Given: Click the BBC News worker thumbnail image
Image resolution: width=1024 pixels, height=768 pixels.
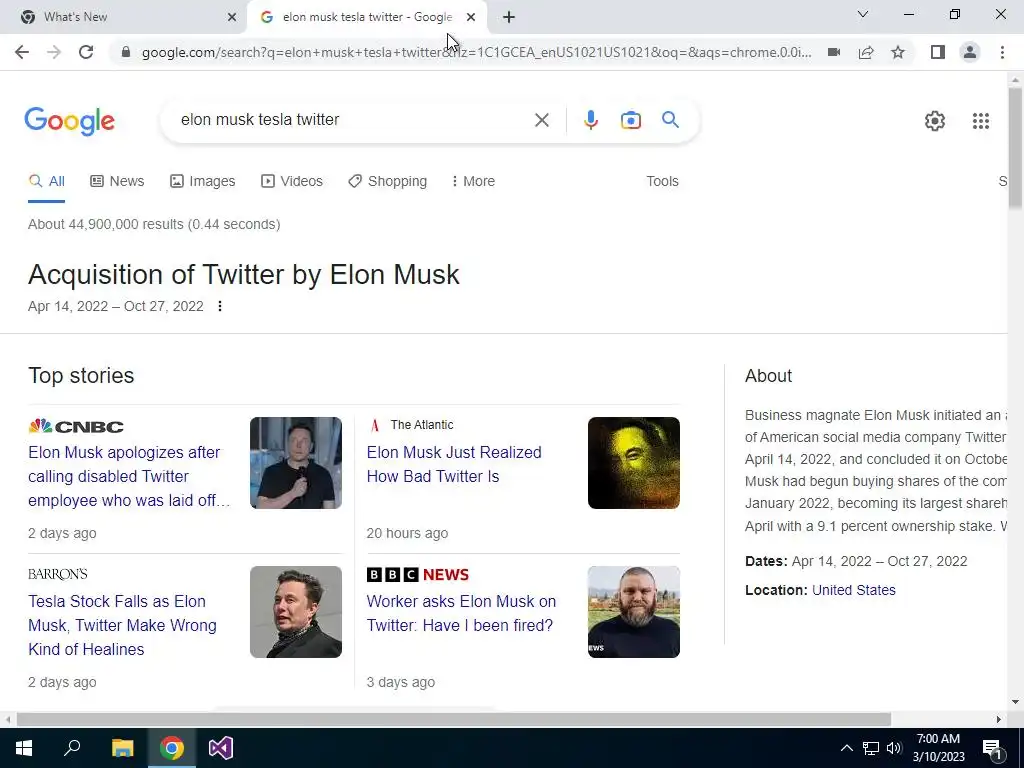Looking at the screenshot, I should (633, 612).
